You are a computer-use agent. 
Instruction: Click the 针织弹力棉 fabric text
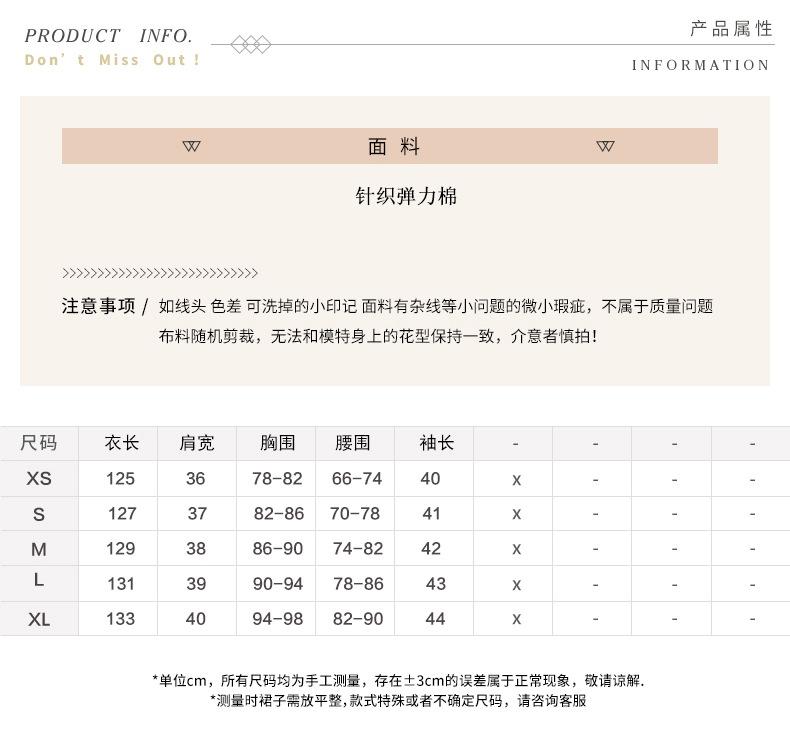pyautogui.click(x=406, y=196)
